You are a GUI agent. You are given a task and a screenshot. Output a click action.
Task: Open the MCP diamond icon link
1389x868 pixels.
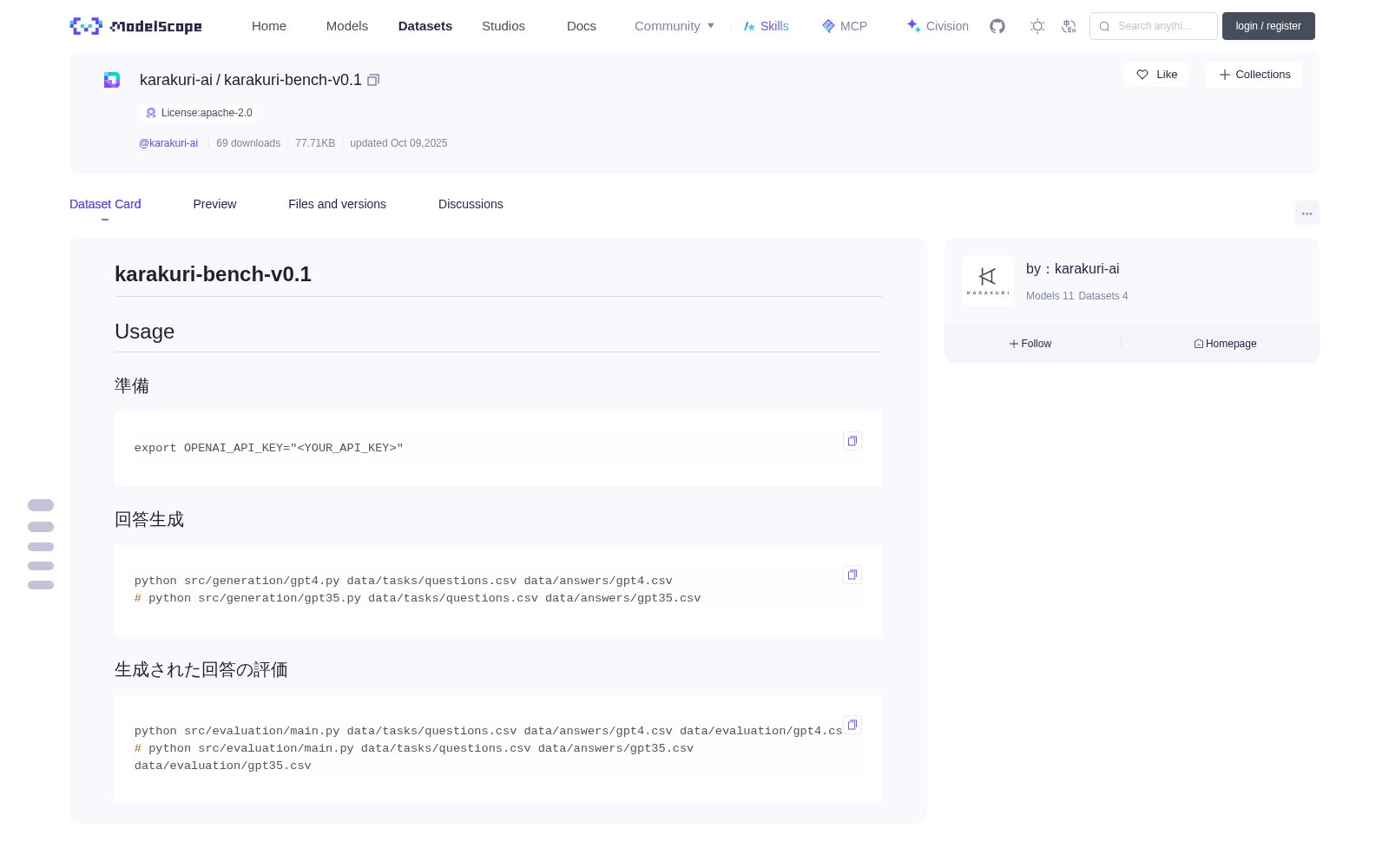click(828, 26)
